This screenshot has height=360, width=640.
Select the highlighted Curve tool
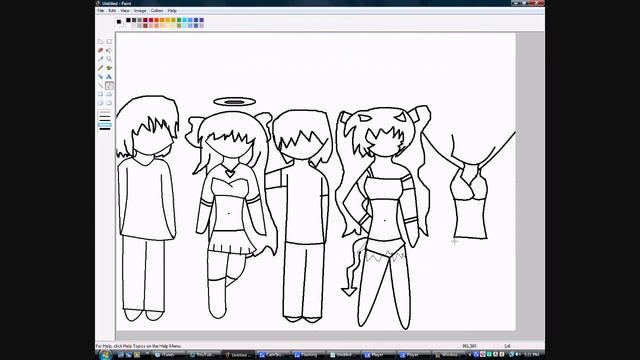point(109,86)
